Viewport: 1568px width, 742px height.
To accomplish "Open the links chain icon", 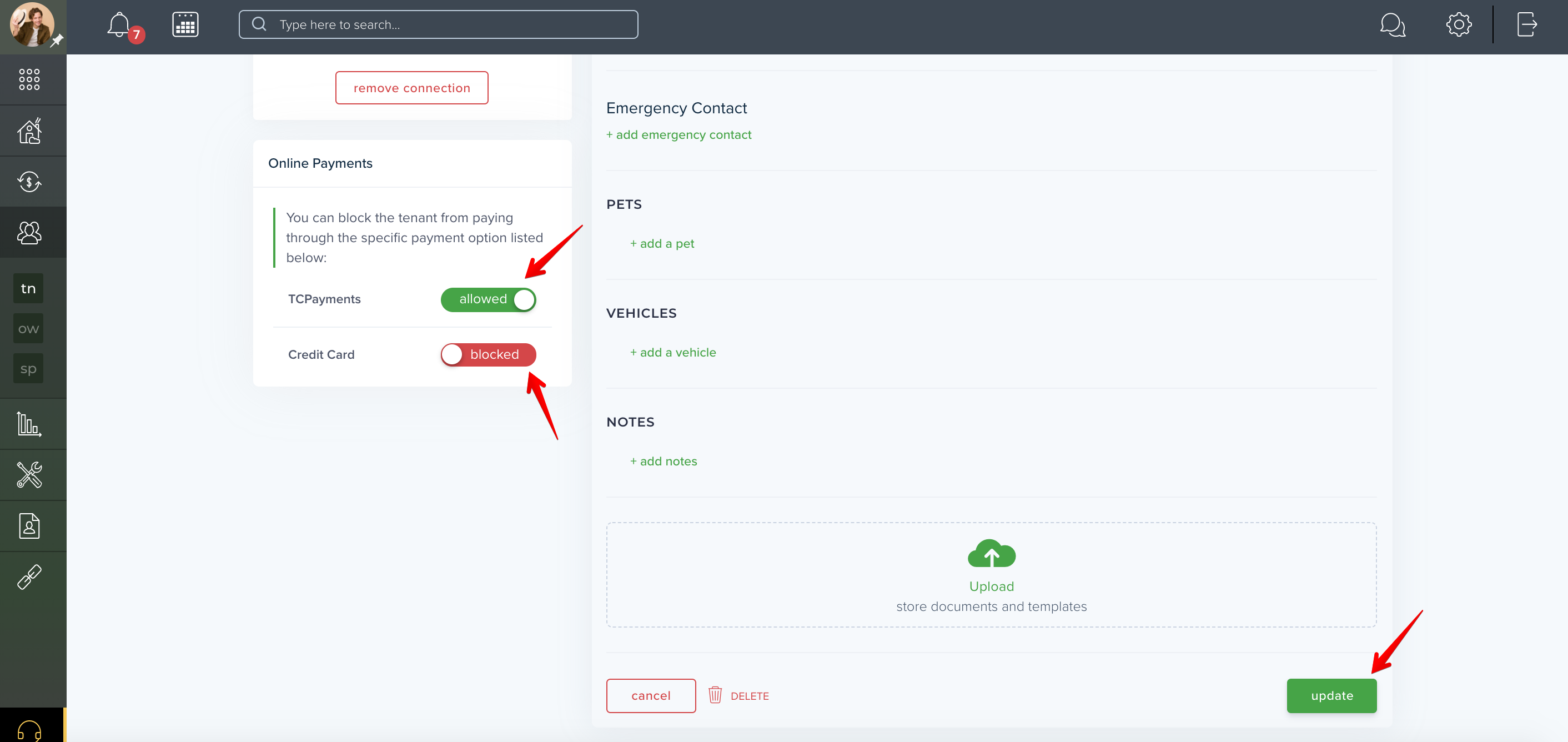I will (29, 577).
